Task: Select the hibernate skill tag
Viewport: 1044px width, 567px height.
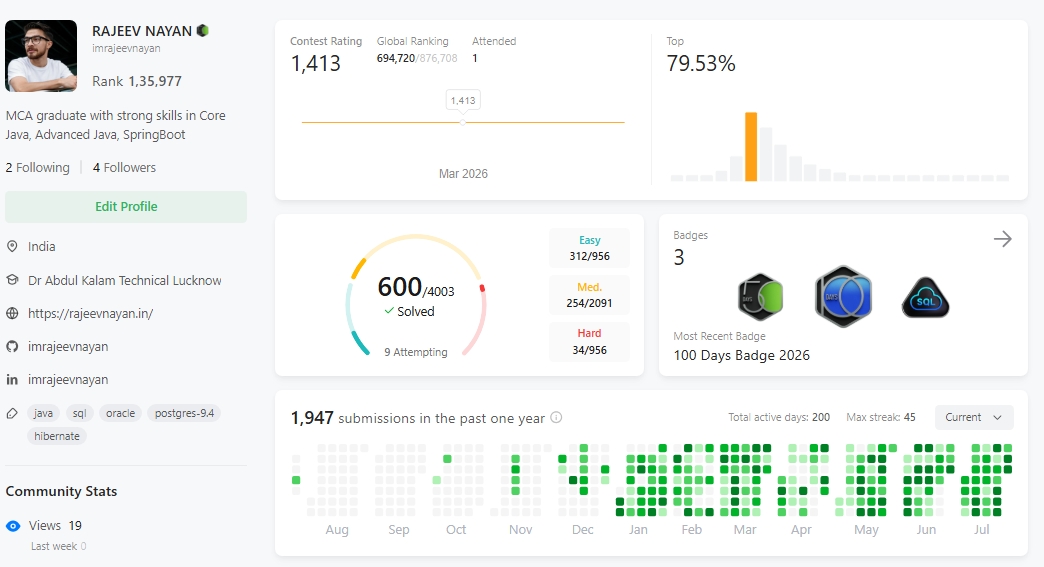Action: pyautogui.click(x=57, y=436)
